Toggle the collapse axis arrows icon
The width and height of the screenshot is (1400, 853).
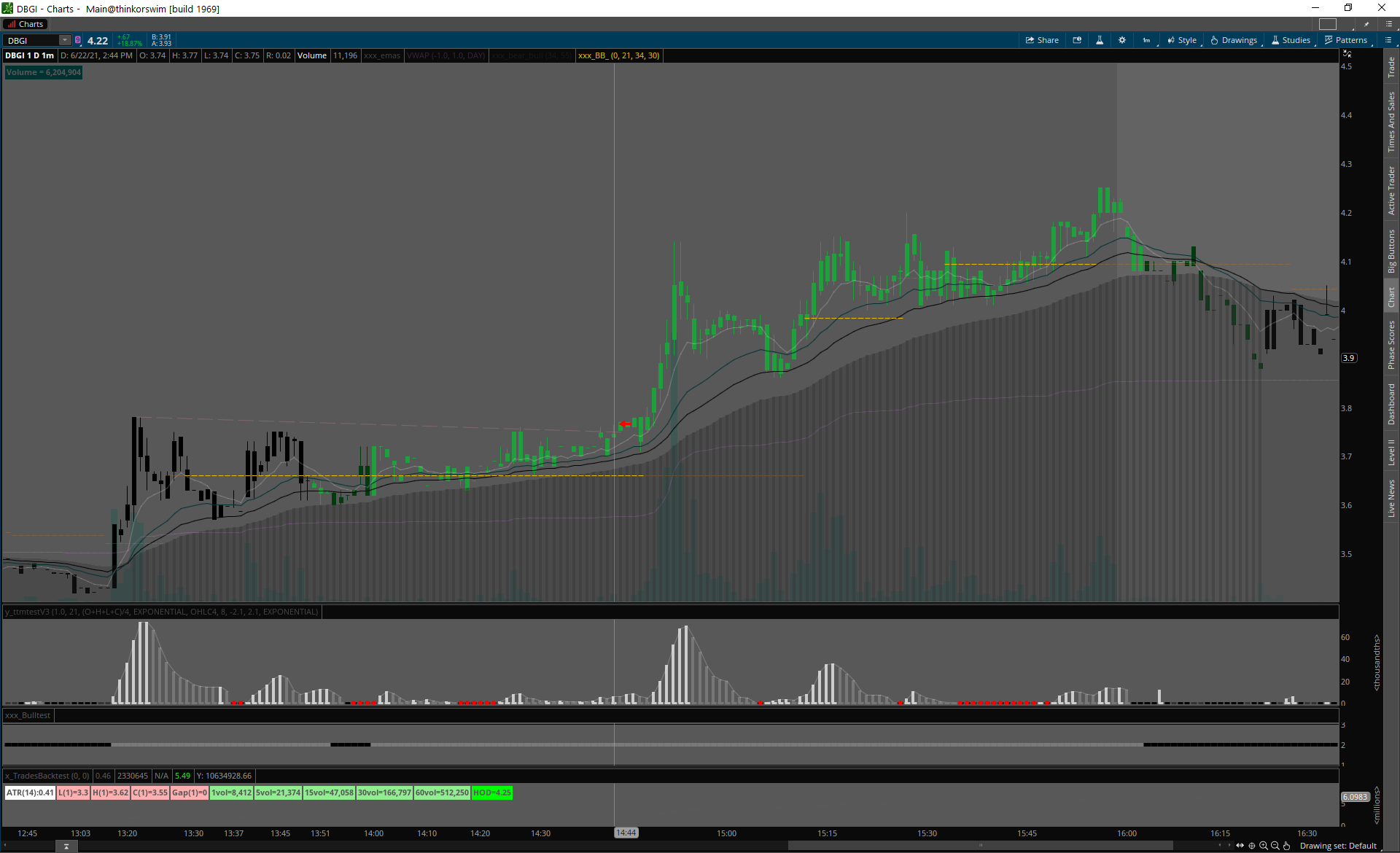[1347, 54]
